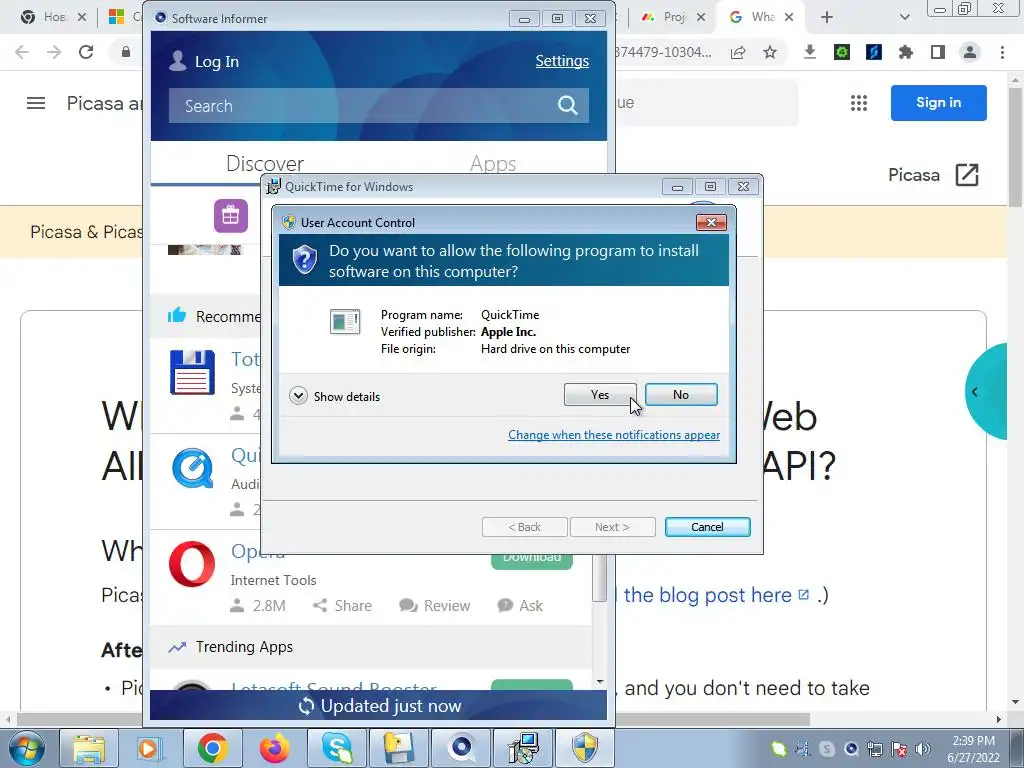The width and height of the screenshot is (1024, 768).
Task: Switch to the Apps tab in Software Informer
Action: (x=493, y=163)
